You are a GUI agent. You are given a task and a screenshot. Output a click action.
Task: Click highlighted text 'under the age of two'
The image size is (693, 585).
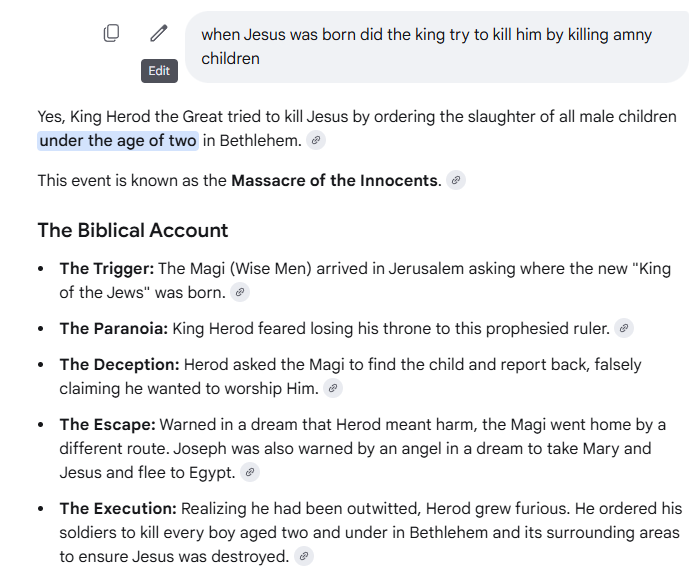coord(118,141)
